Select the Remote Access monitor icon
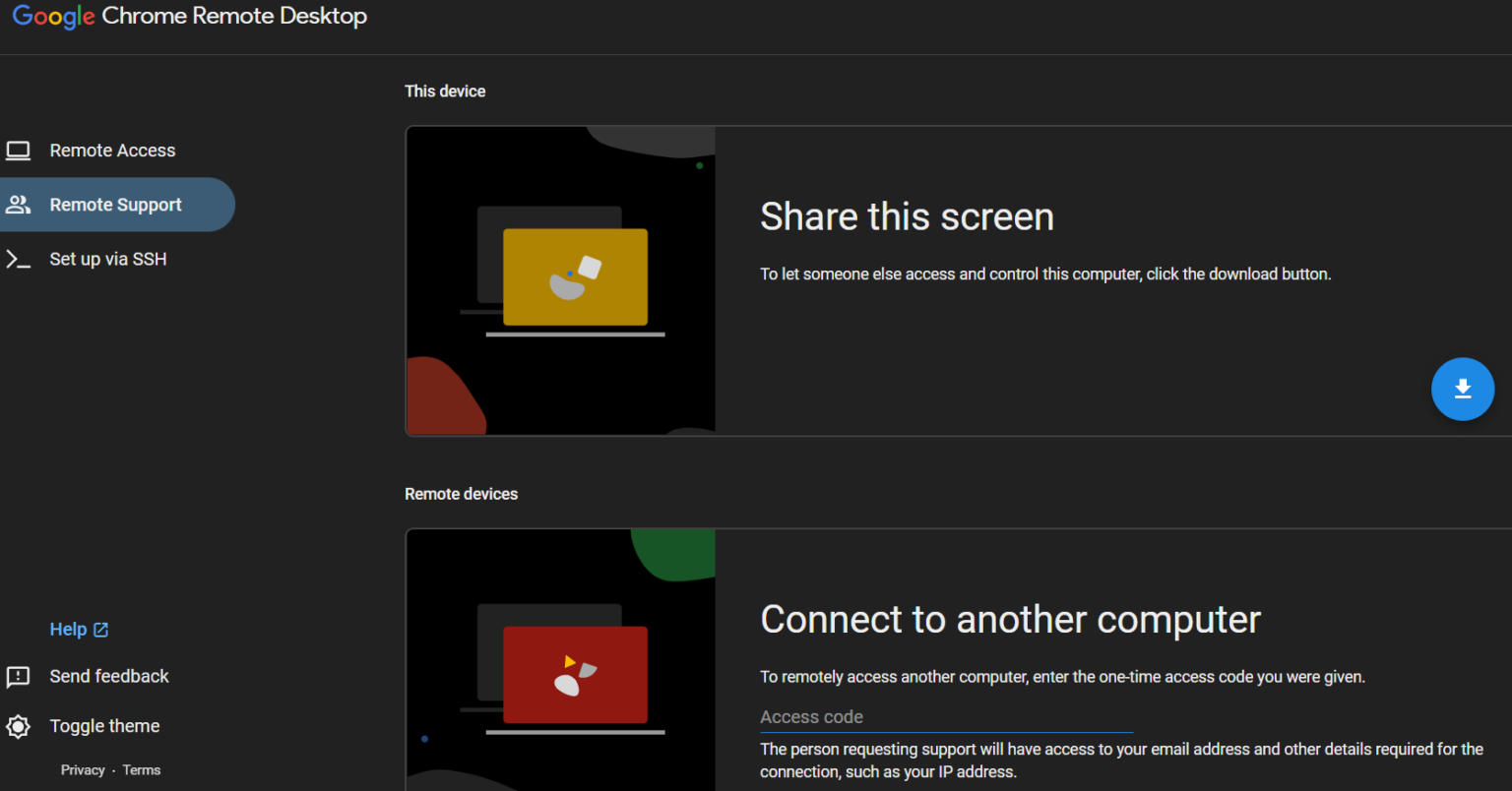The image size is (1512, 791). click(18, 150)
